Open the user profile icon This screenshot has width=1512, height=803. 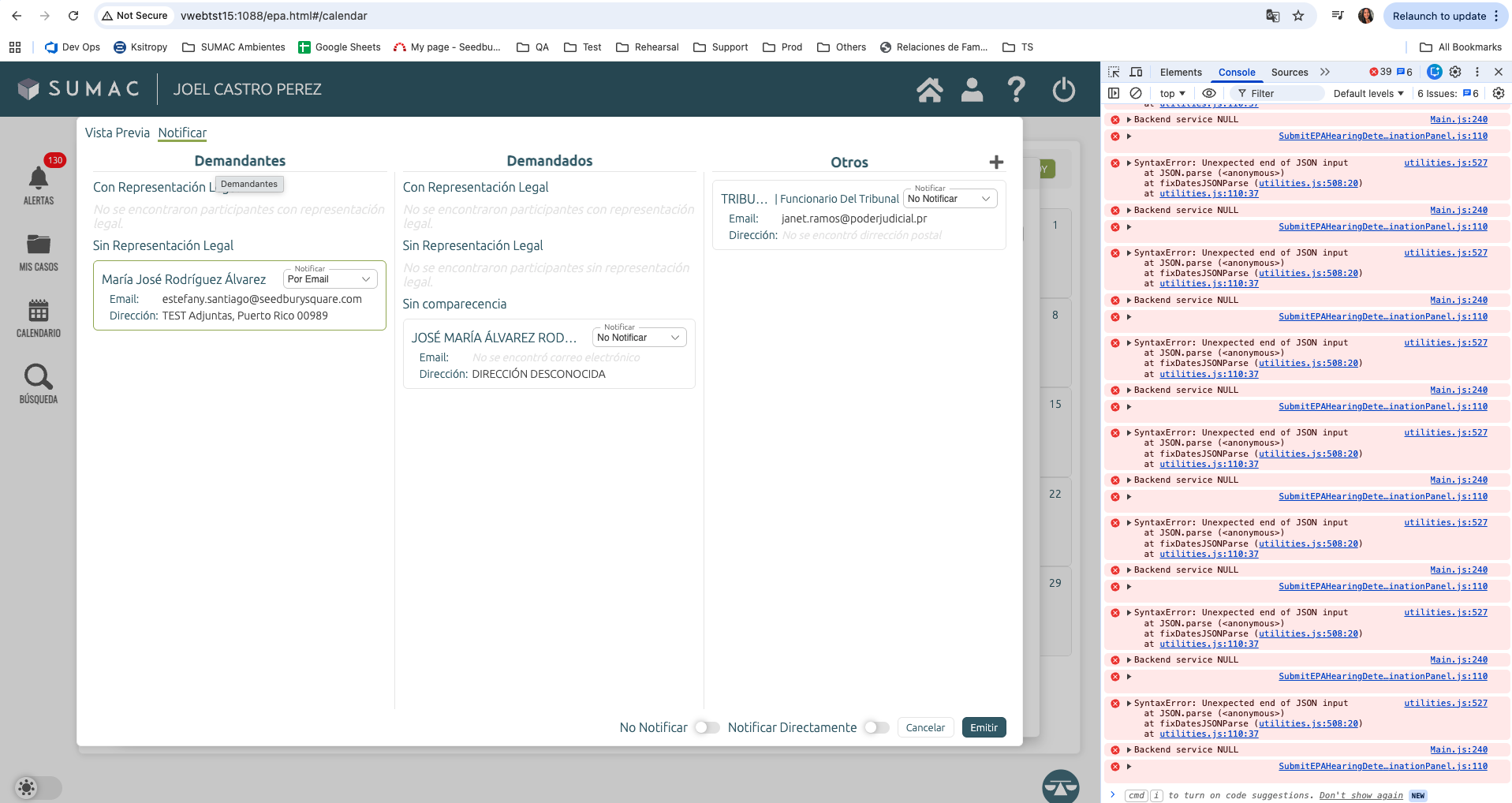pos(972,90)
